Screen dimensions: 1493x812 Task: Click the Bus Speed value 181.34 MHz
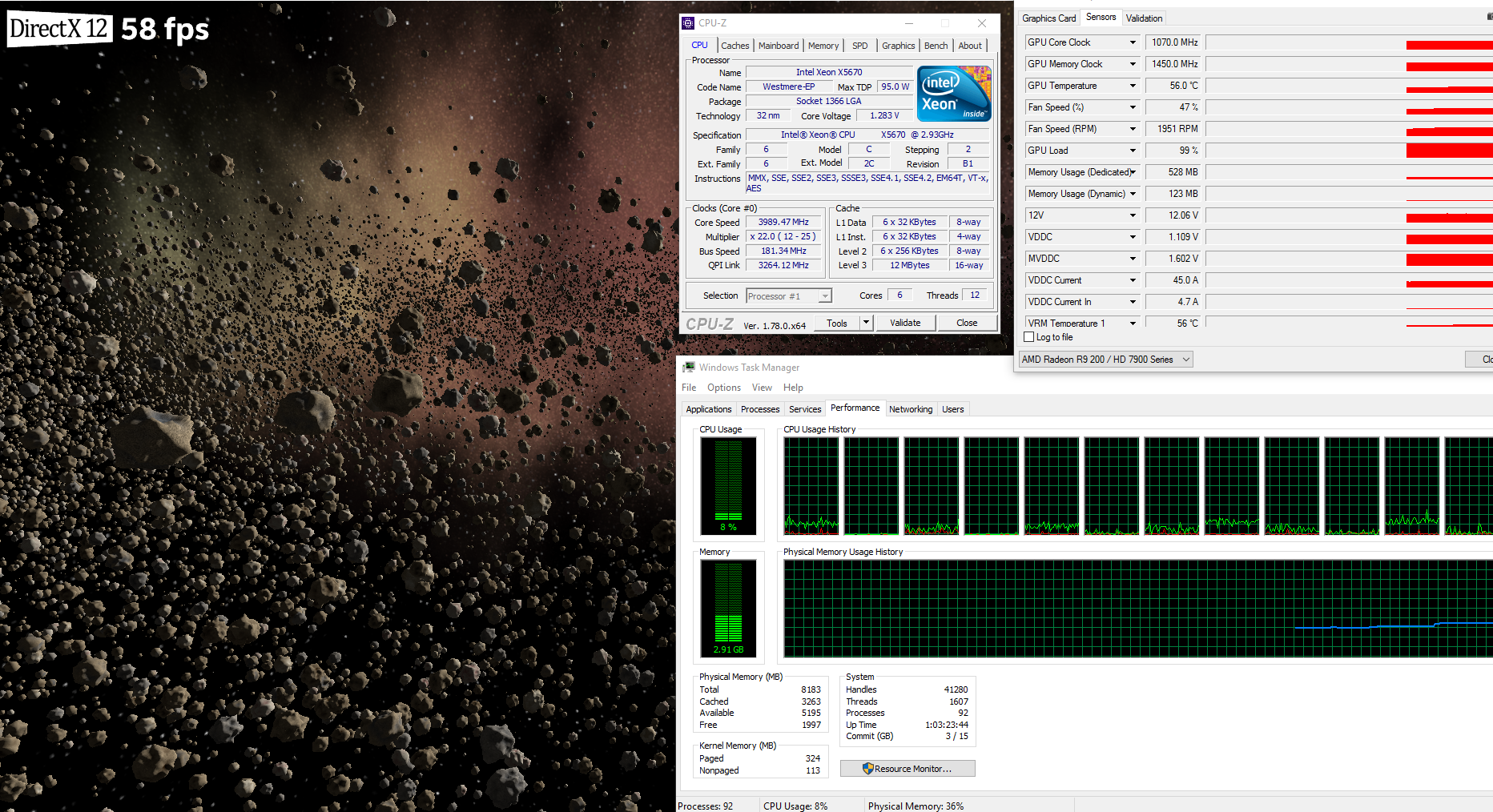pos(783,251)
